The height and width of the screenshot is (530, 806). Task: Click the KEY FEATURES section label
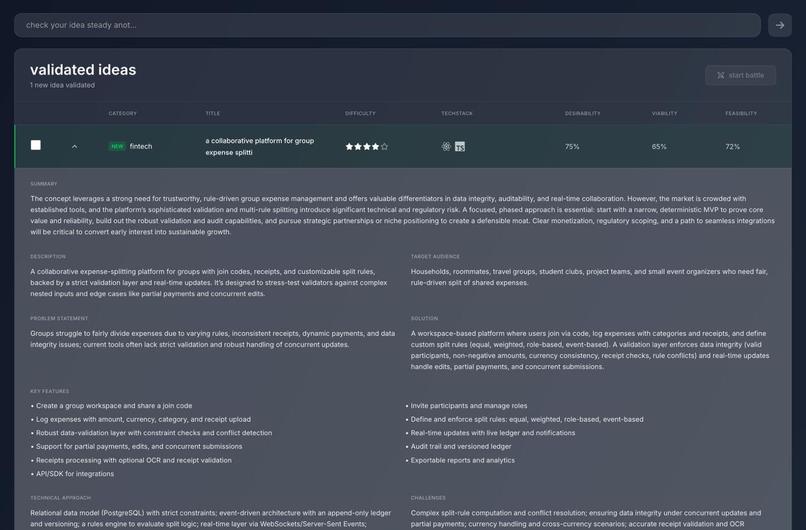[49, 392]
